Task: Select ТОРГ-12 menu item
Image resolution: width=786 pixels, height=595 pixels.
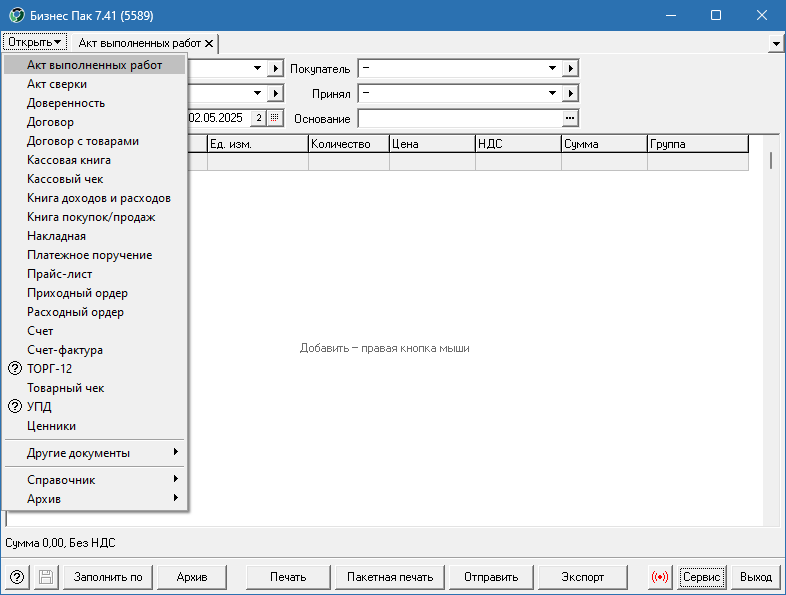Action: click(x=95, y=368)
